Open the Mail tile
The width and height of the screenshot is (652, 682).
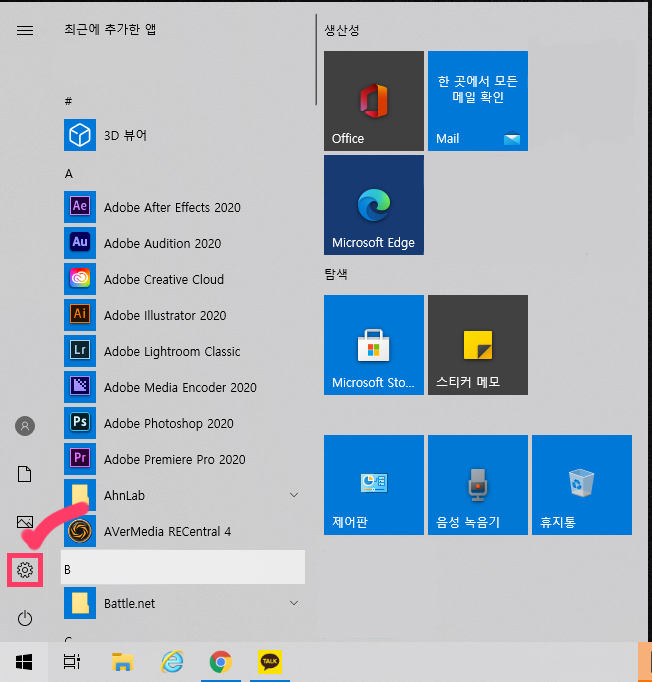point(478,101)
